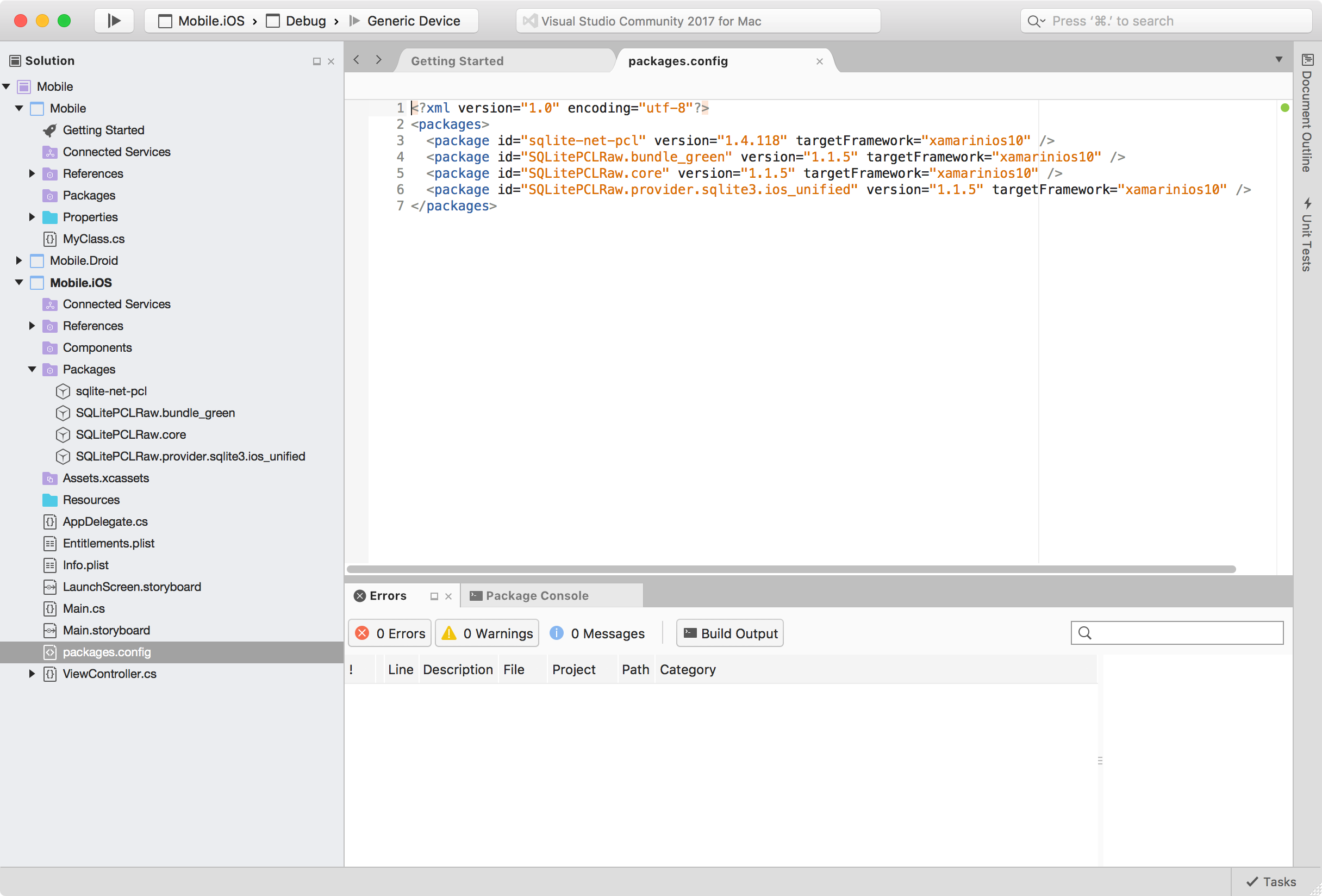Image resolution: width=1322 pixels, height=896 pixels.
Task: Collapse the Mobile.iOS project
Action: 20,283
